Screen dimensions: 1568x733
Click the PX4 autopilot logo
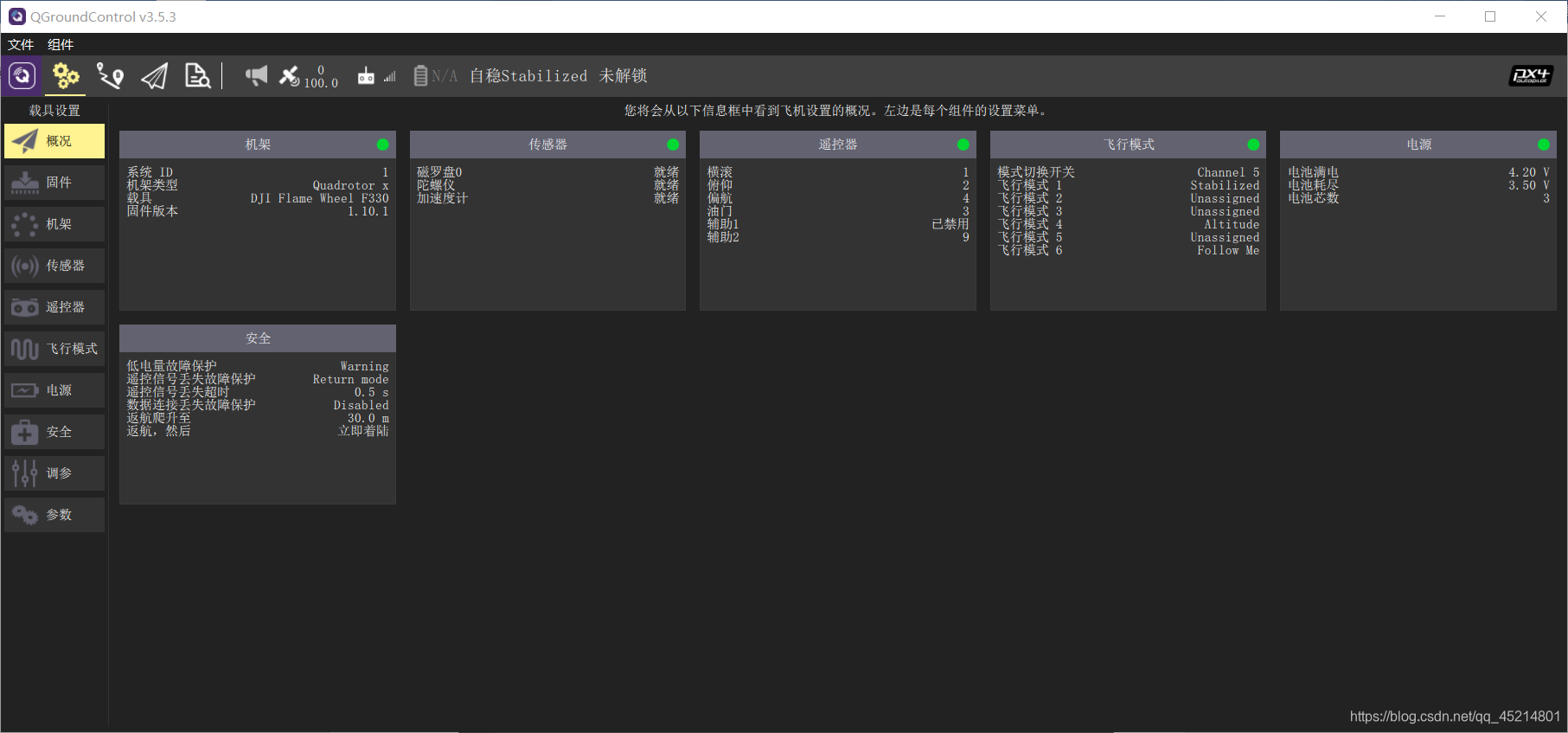pyautogui.click(x=1531, y=76)
